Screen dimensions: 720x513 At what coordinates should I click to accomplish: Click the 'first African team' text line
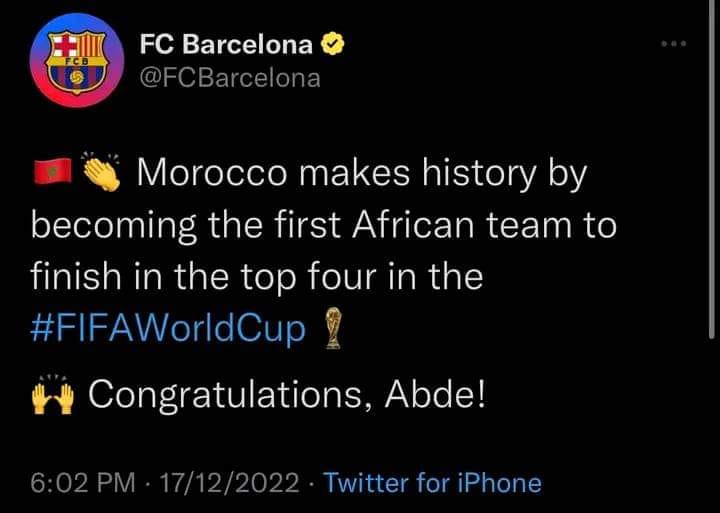point(323,226)
